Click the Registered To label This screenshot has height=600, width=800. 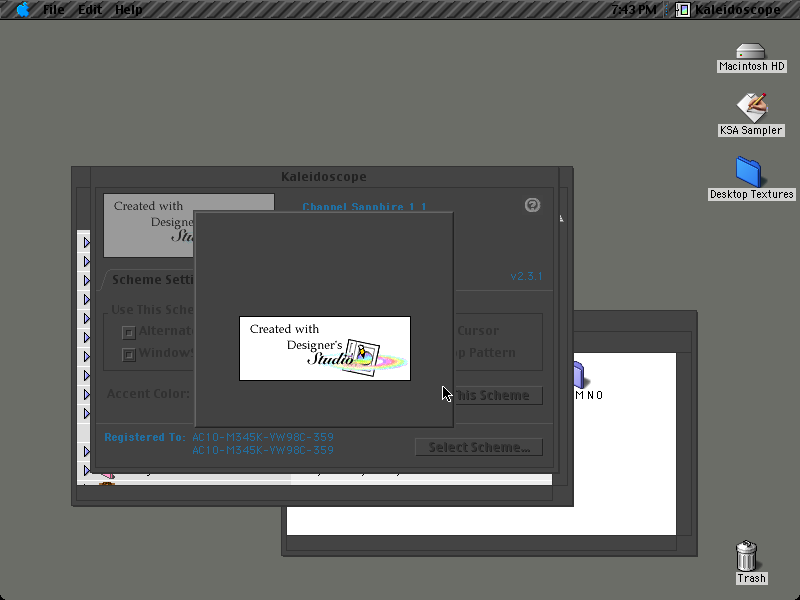(145, 437)
